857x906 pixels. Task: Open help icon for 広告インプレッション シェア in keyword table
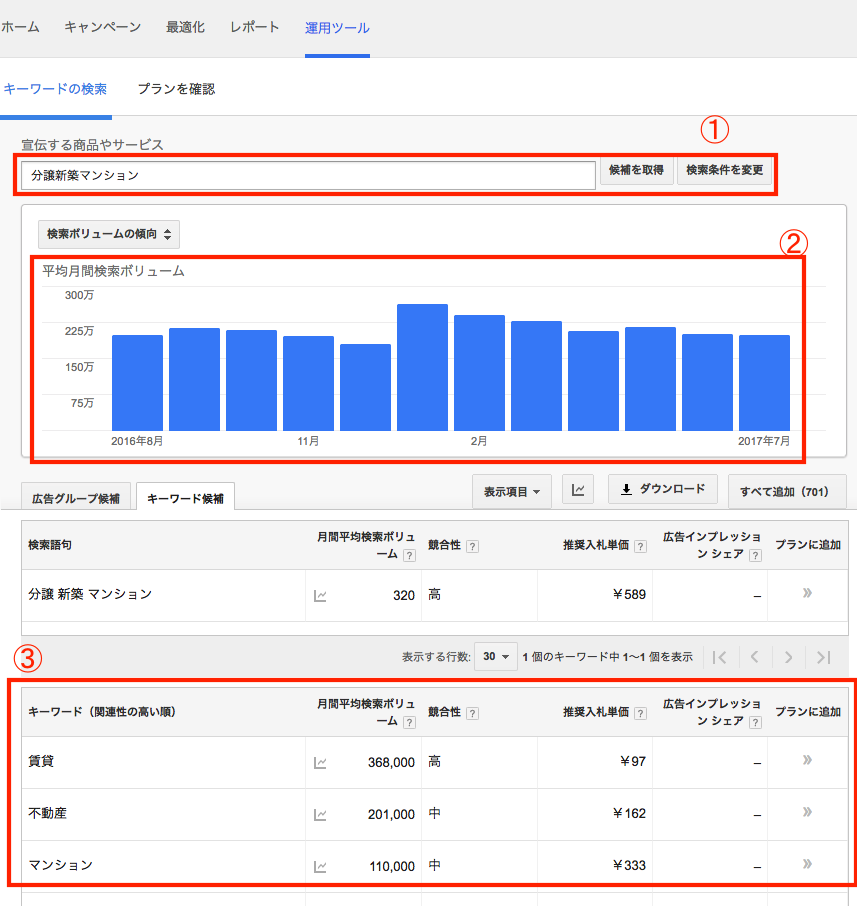tap(755, 722)
